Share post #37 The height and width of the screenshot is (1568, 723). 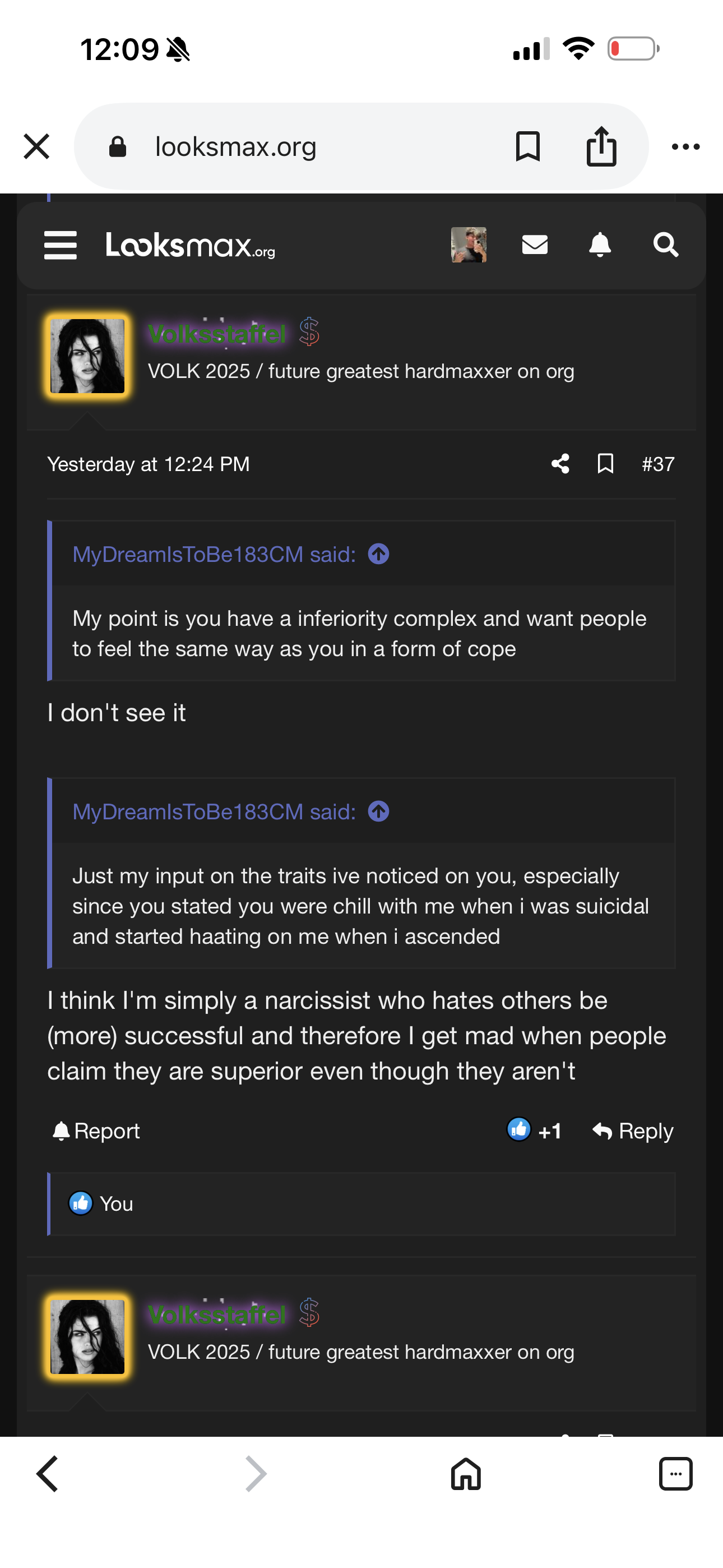click(x=560, y=464)
